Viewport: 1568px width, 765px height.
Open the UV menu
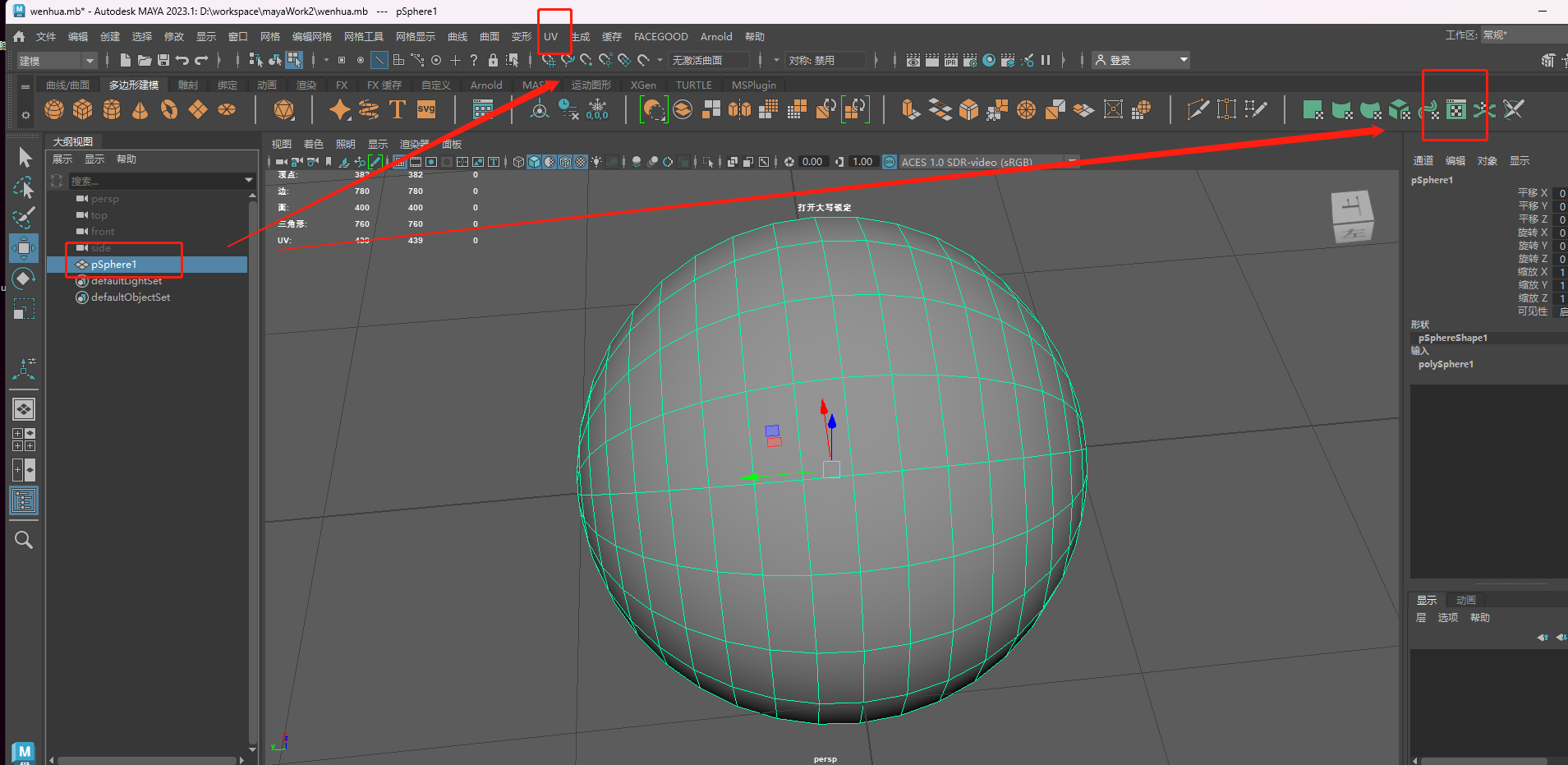(550, 36)
